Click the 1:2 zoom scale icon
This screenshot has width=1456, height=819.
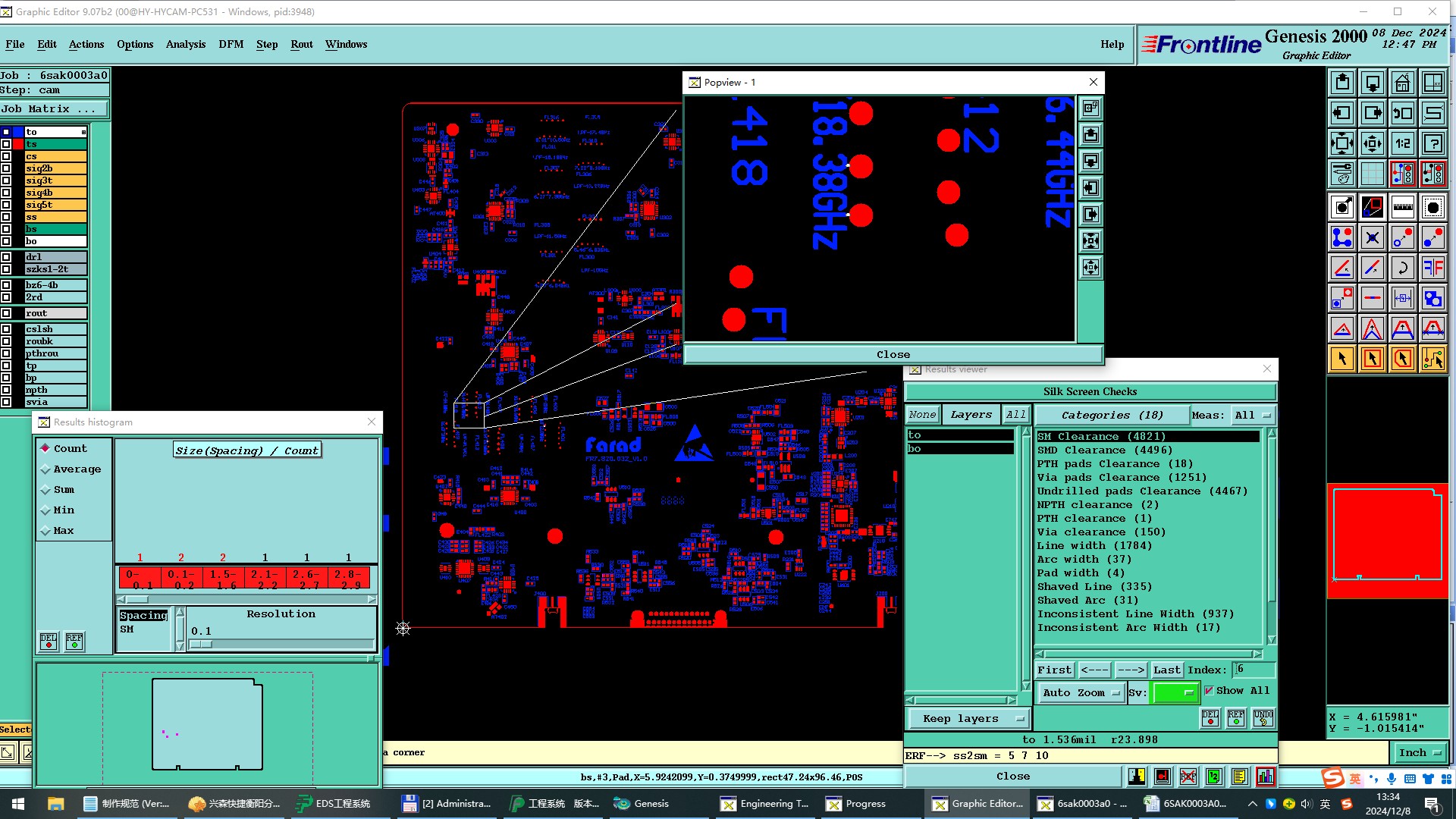1402,143
